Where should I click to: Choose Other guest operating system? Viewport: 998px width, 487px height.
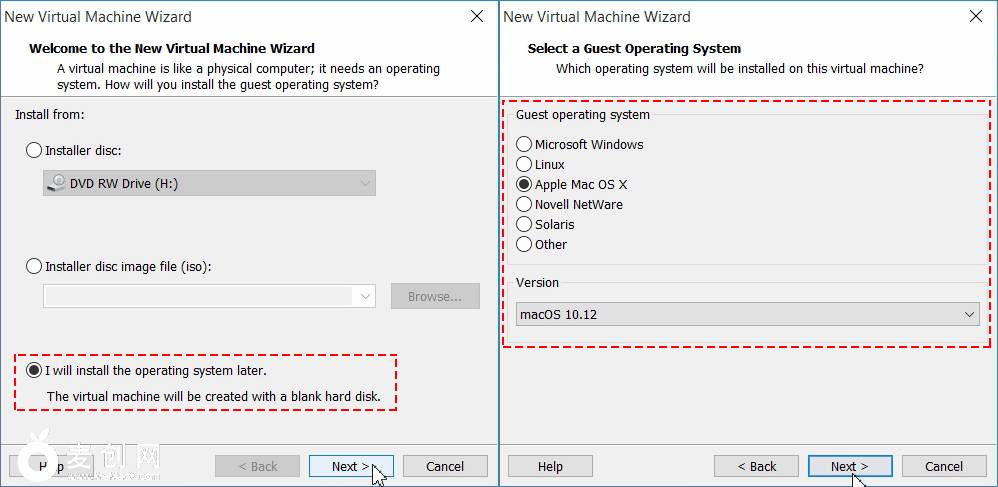[524, 245]
